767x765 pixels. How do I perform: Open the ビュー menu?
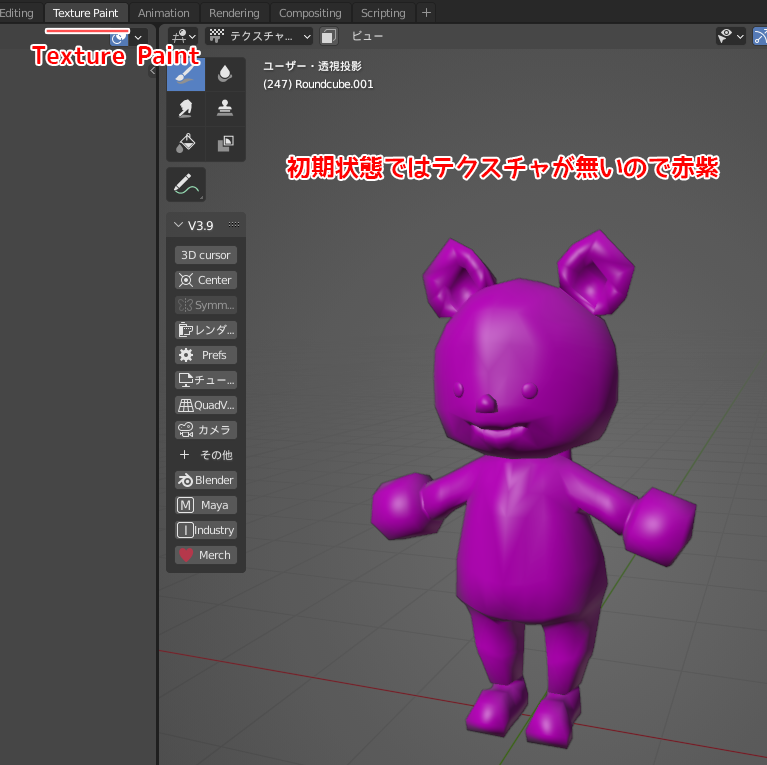pos(367,36)
